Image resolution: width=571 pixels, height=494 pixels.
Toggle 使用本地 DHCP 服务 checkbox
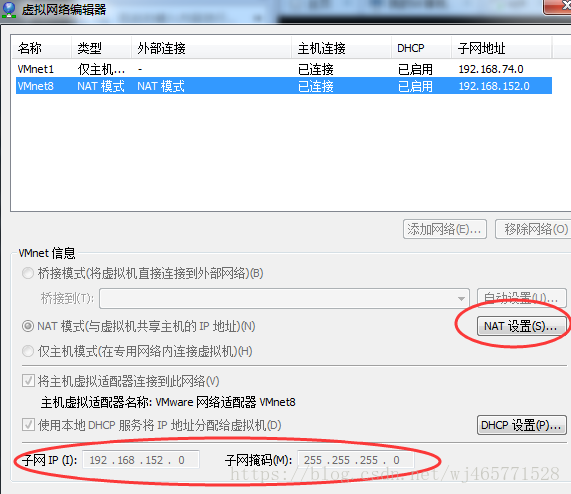click(x=28, y=425)
